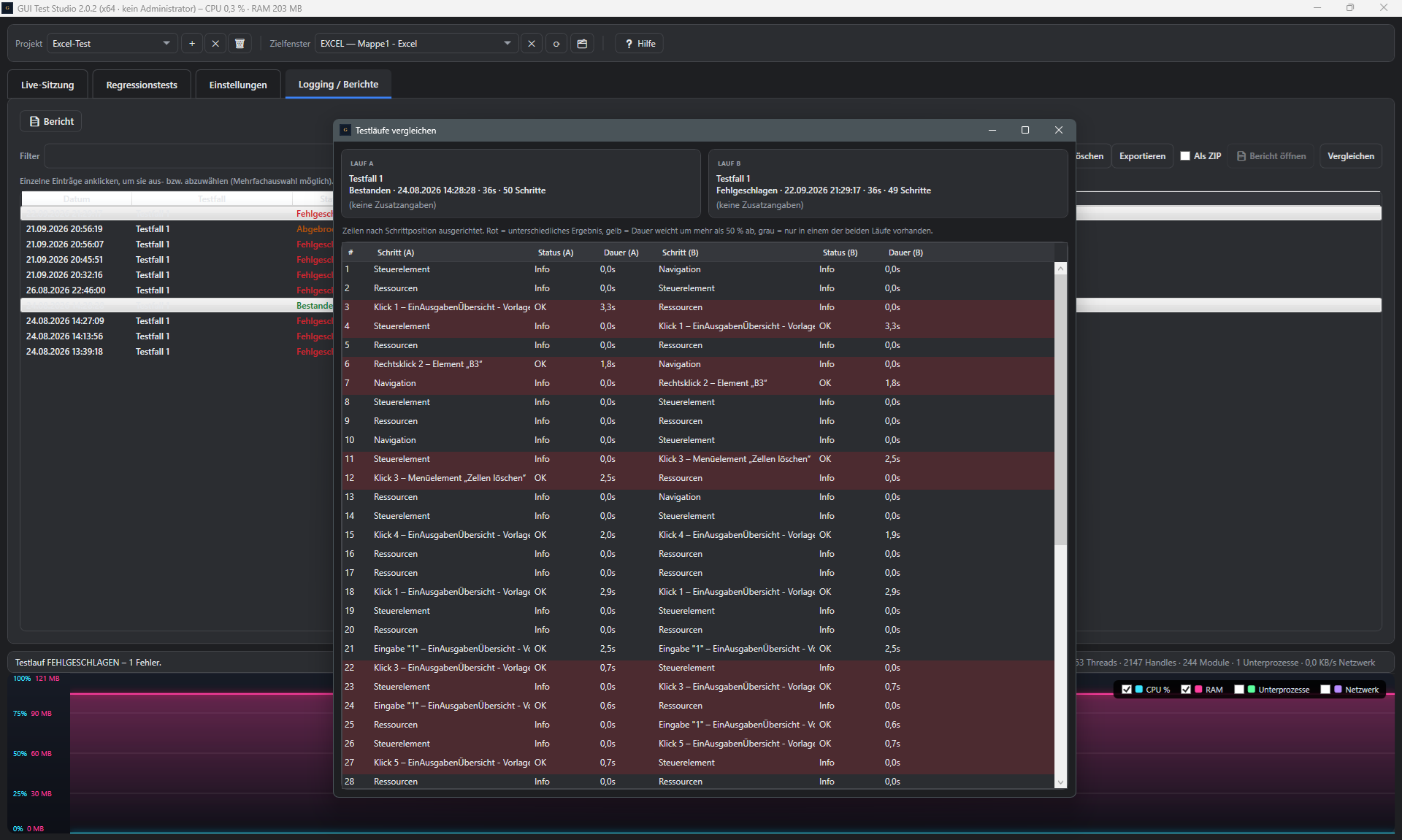Refresh the target window list
Screen dimensions: 1402x840
coord(556,44)
